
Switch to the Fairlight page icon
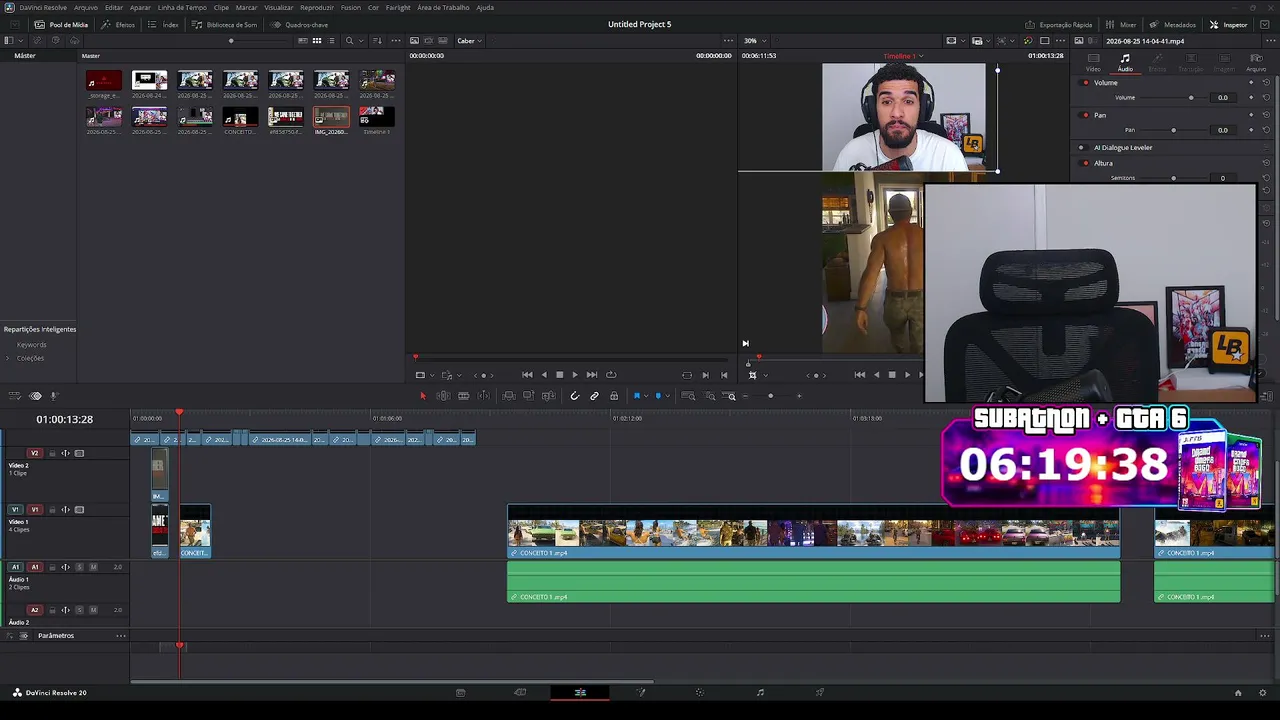(760, 692)
